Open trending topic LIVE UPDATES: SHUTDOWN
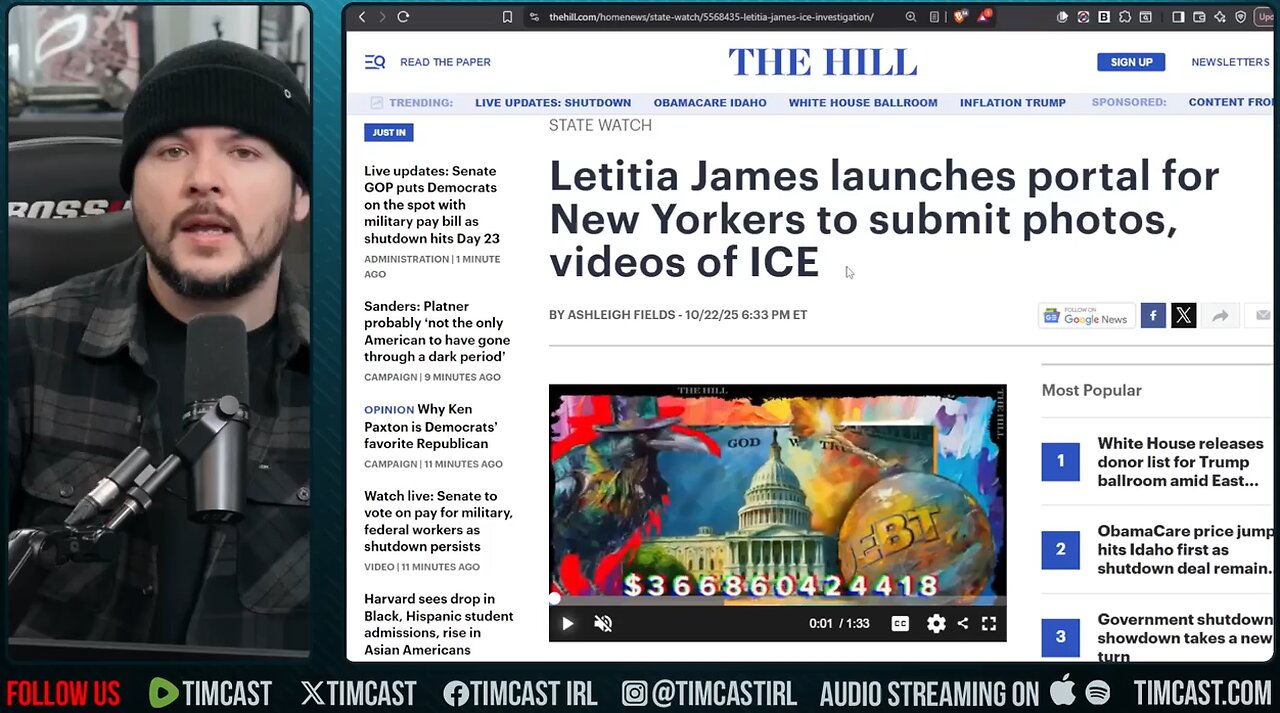The image size is (1280, 713). pos(553,102)
